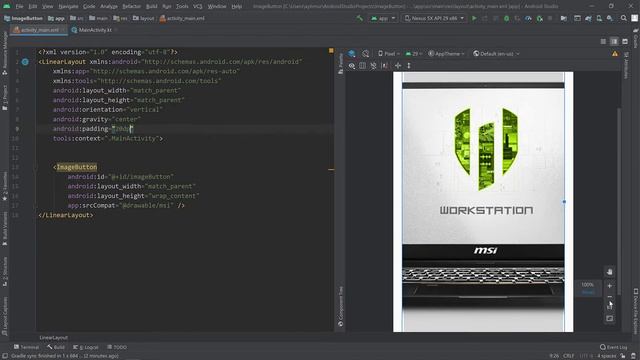Screen dimensions: 640x360
Task: Zoom out the design preview with minus
Action: pos(609,297)
